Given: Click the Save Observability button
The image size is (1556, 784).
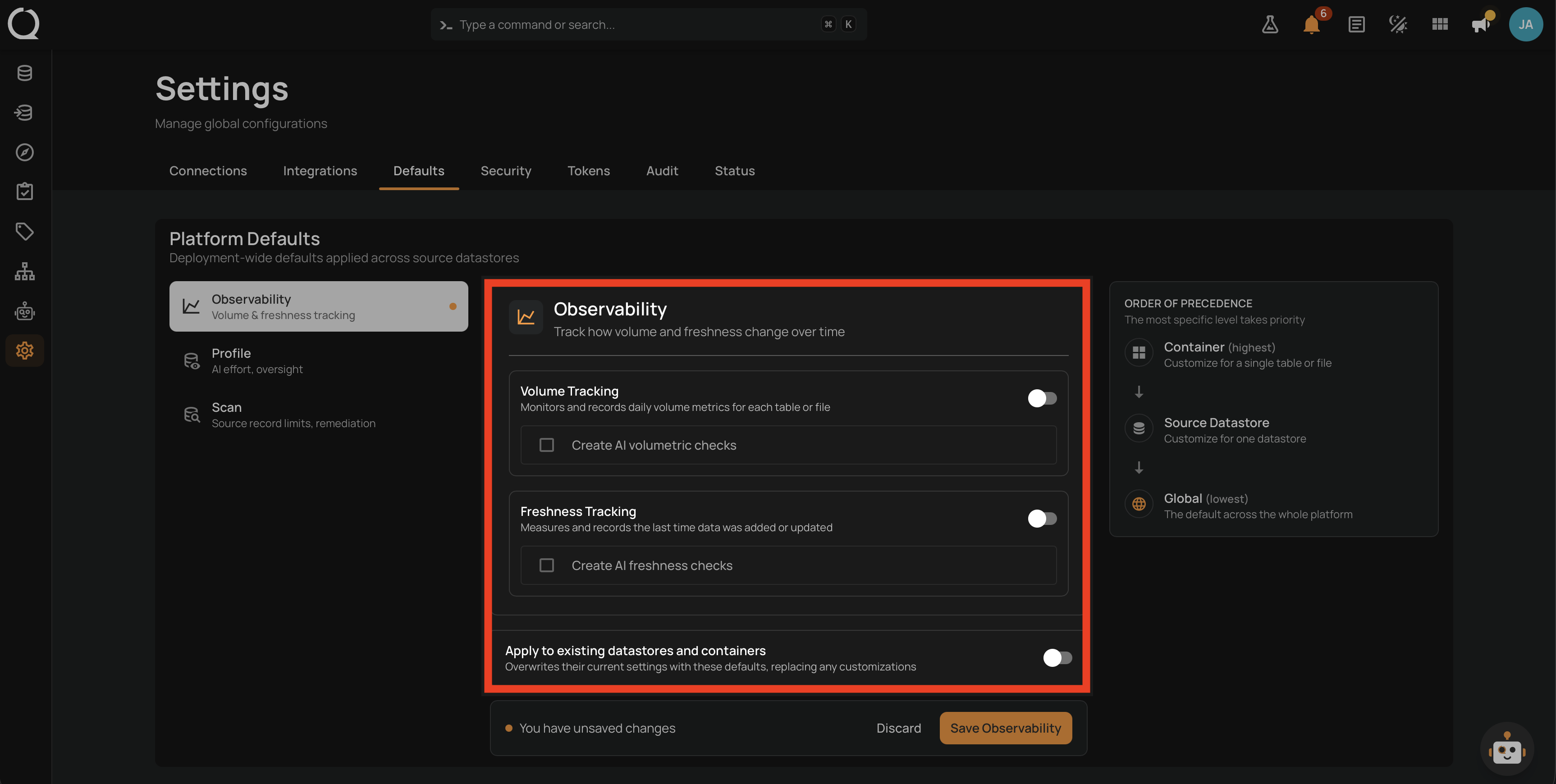Looking at the screenshot, I should 1005,728.
